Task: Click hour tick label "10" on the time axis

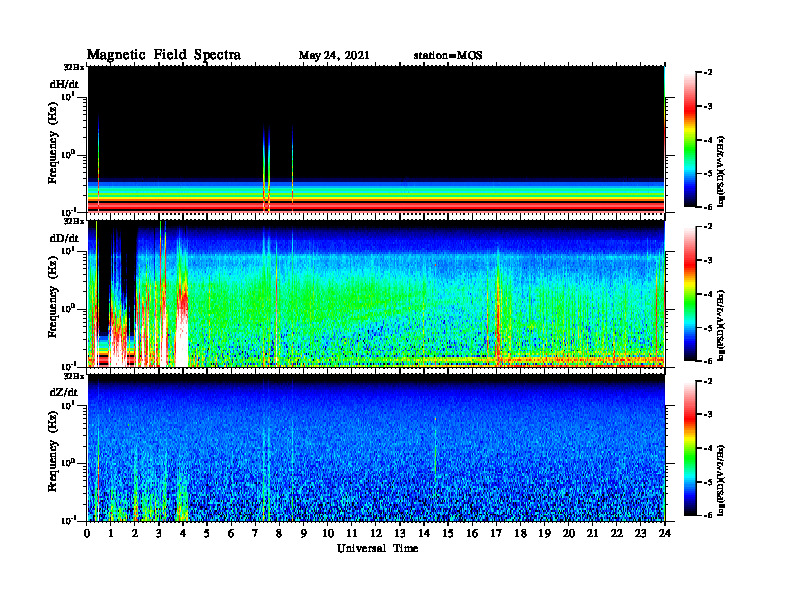Action: click(328, 533)
